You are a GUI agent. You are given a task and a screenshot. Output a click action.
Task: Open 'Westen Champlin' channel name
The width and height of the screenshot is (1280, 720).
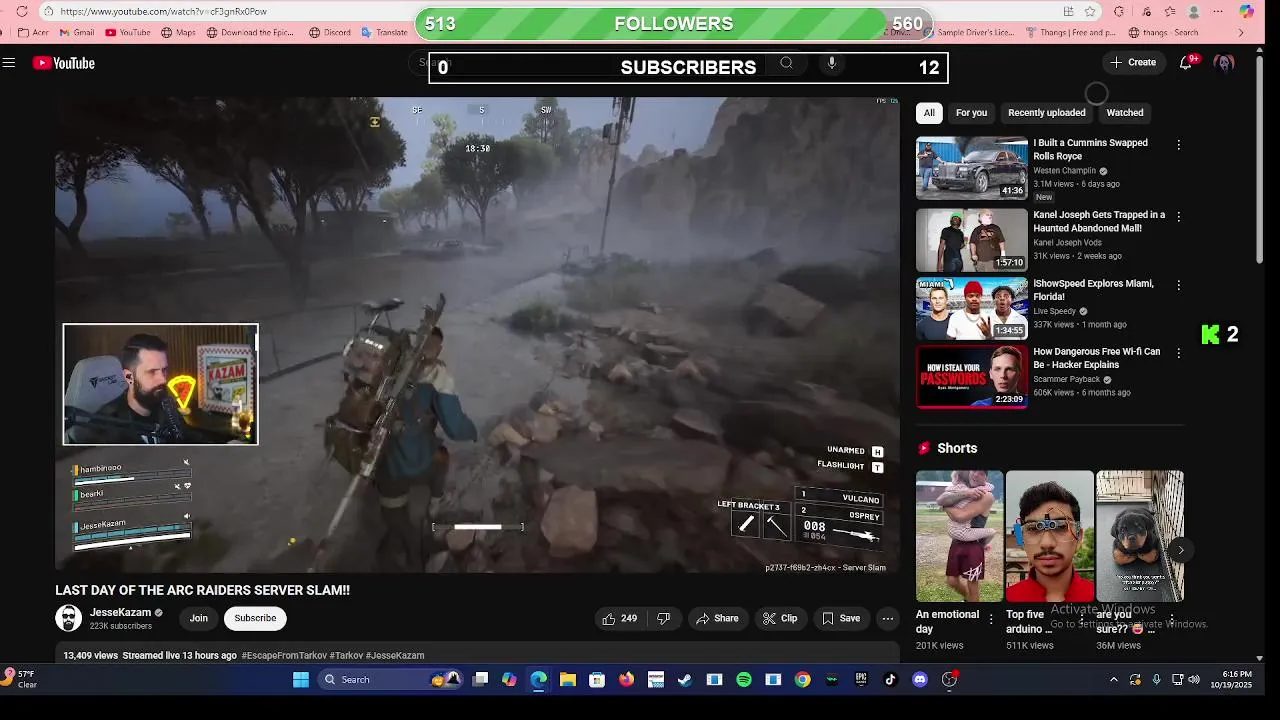click(x=1065, y=171)
